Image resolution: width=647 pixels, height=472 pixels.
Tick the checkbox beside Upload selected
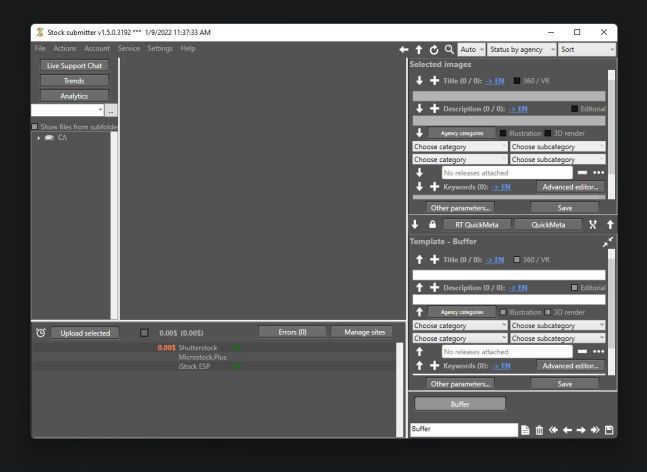tap(144, 333)
